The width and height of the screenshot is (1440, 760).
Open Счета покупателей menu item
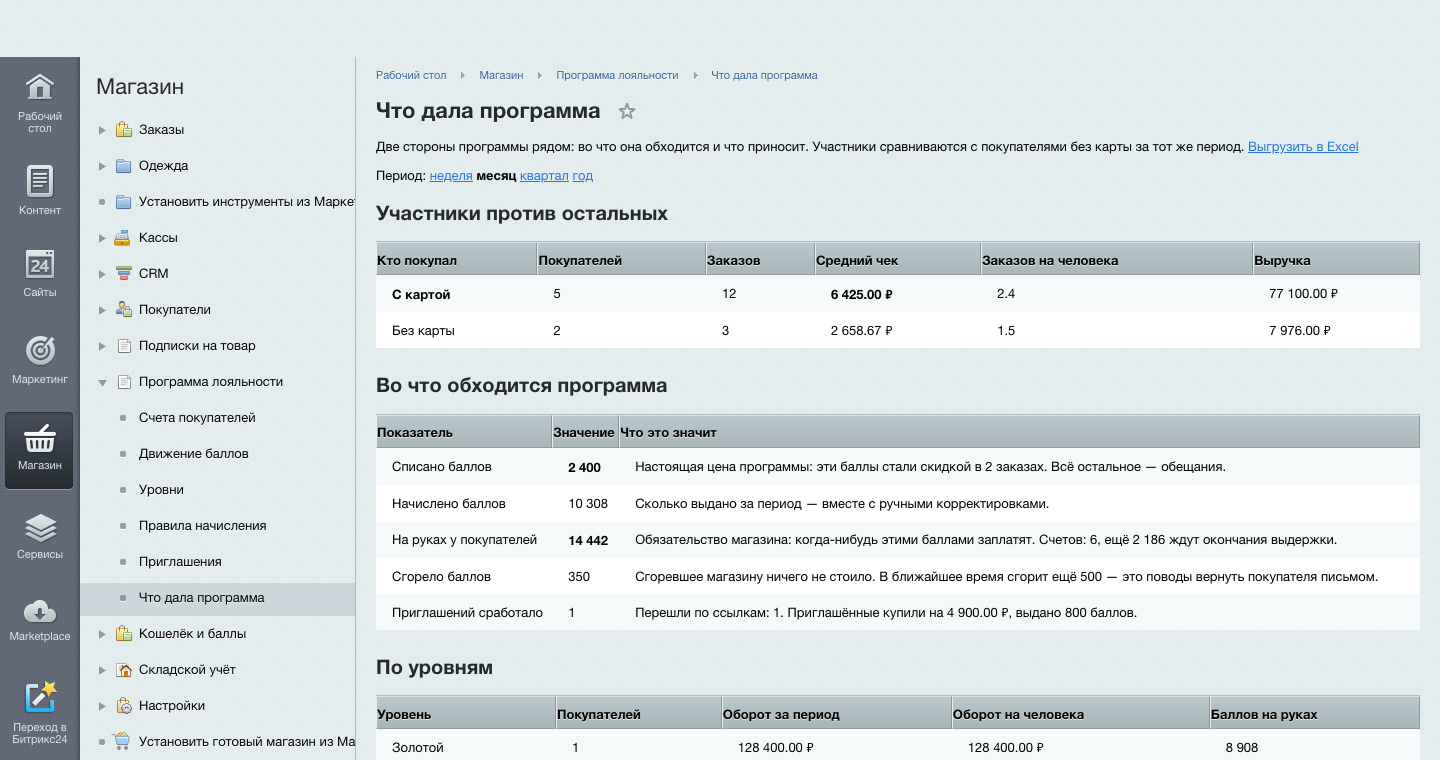[x=197, y=417]
